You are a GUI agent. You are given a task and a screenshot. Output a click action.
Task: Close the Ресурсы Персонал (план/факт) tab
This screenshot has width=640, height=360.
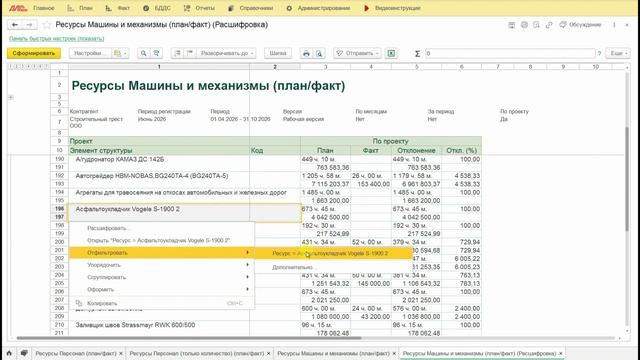click(x=121, y=353)
